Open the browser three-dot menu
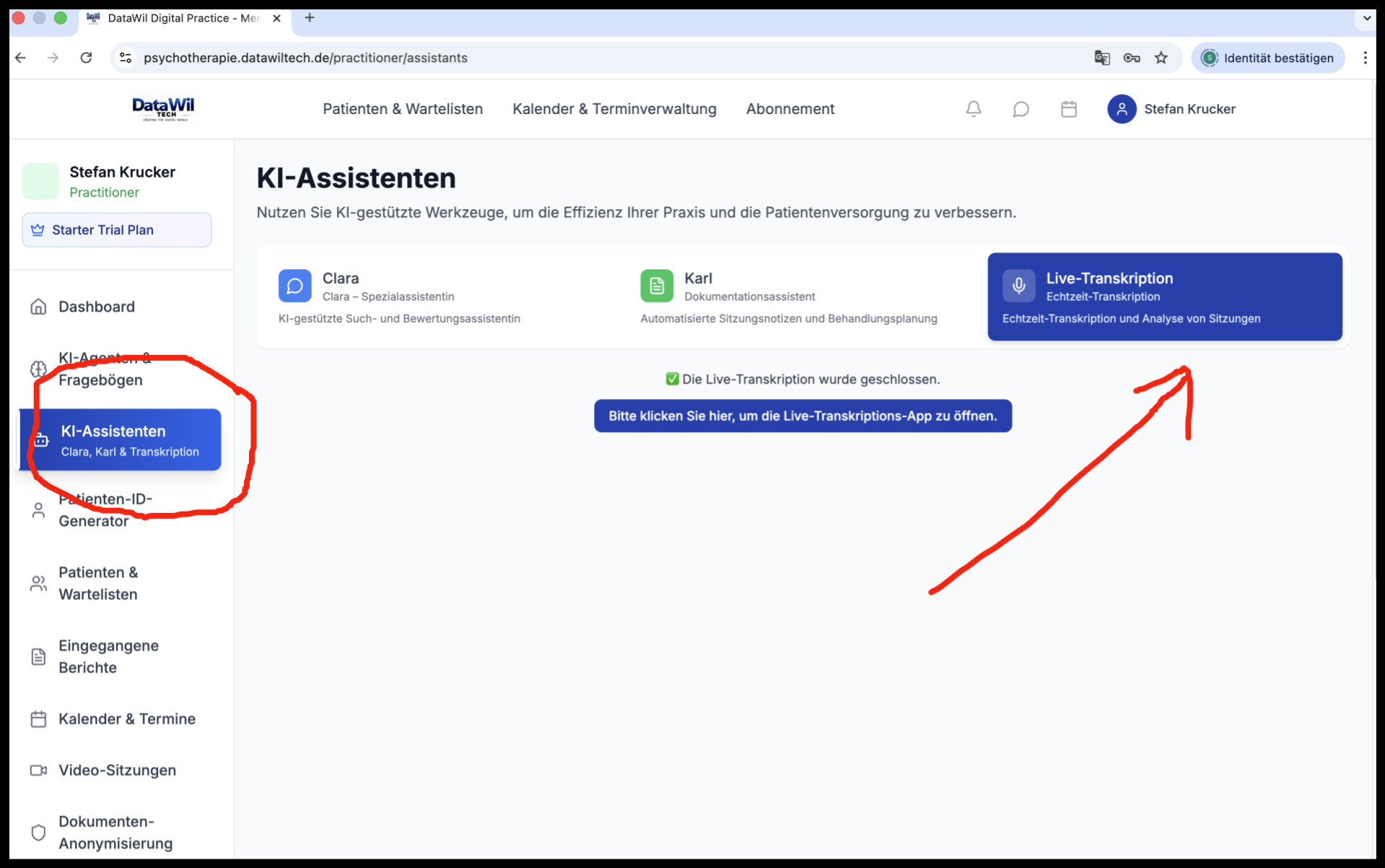 pos(1365,58)
